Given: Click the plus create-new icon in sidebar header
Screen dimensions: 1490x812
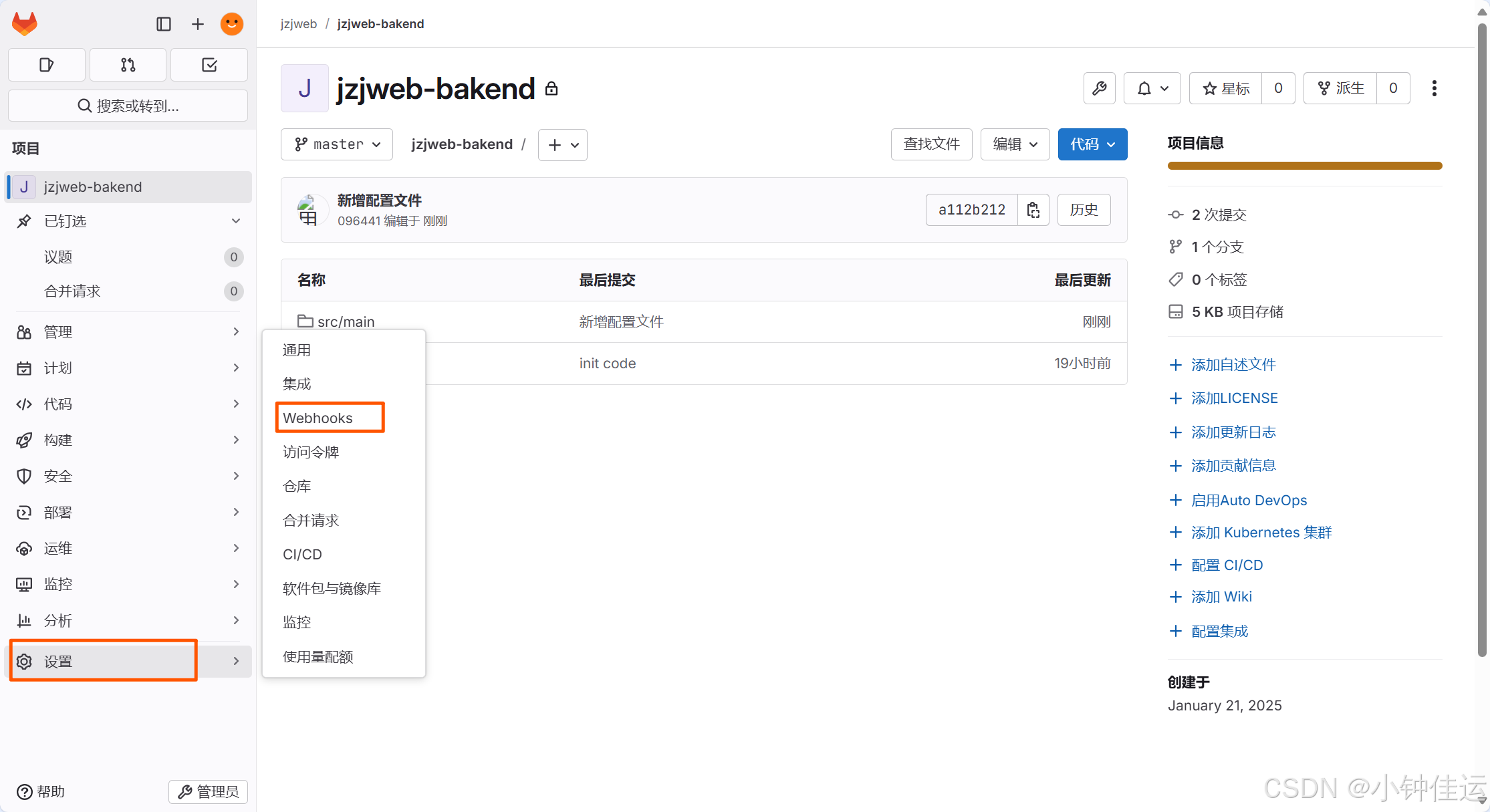Looking at the screenshot, I should pos(197,24).
